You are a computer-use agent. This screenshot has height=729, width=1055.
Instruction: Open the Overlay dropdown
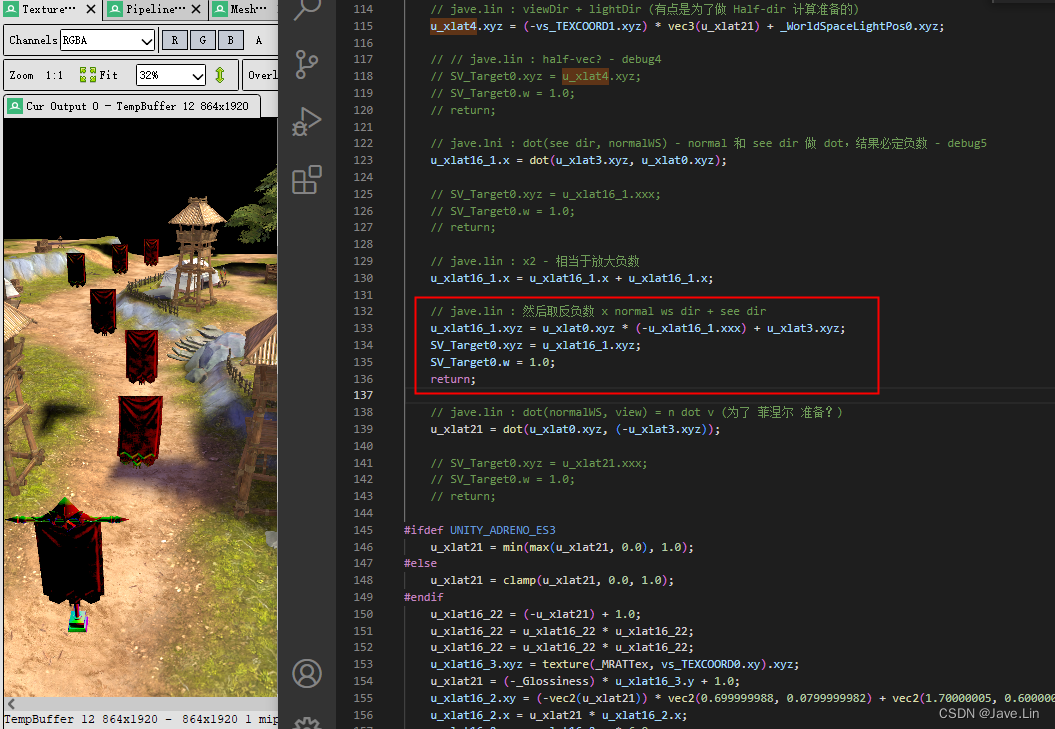coord(261,74)
